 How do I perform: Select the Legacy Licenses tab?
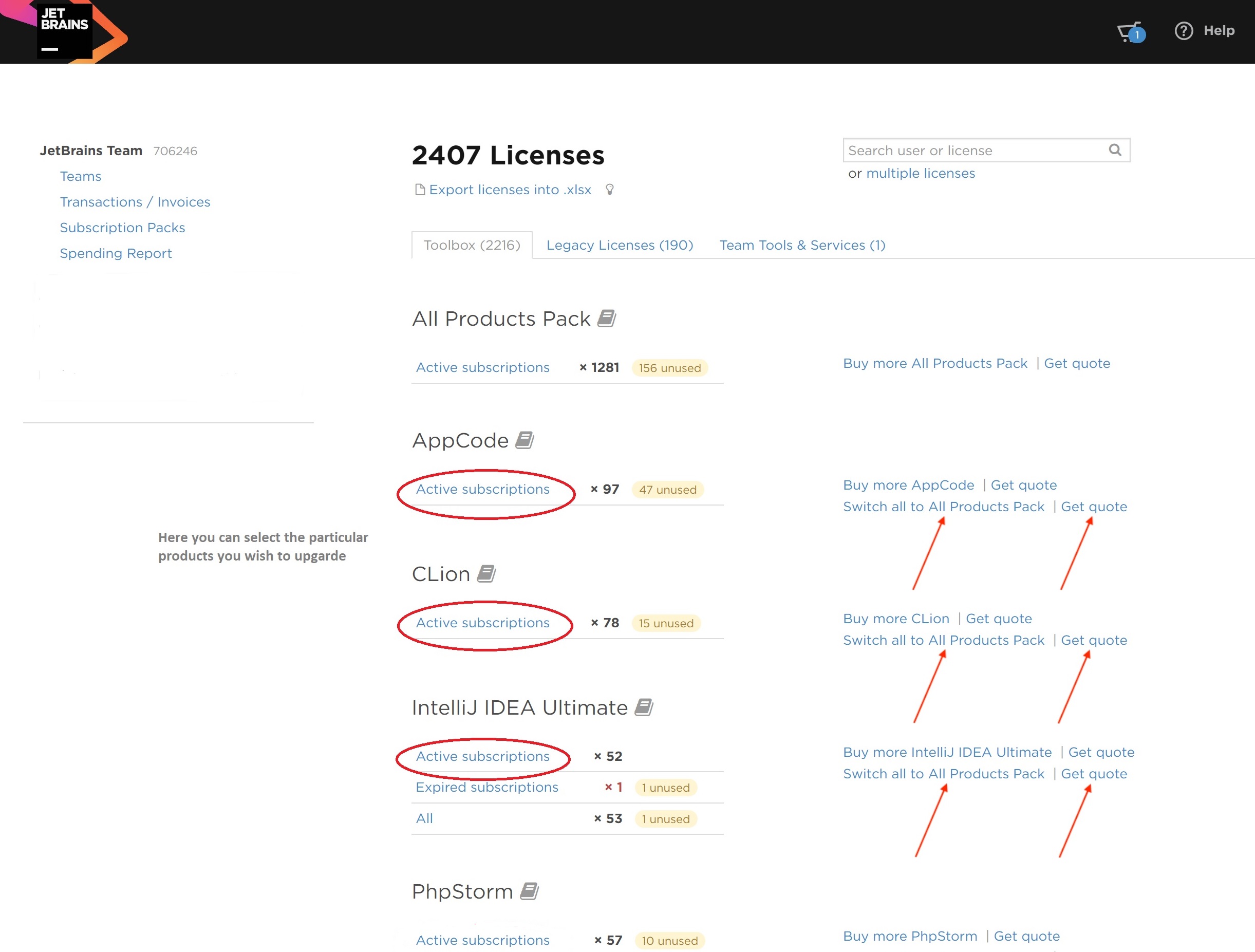[x=620, y=244]
